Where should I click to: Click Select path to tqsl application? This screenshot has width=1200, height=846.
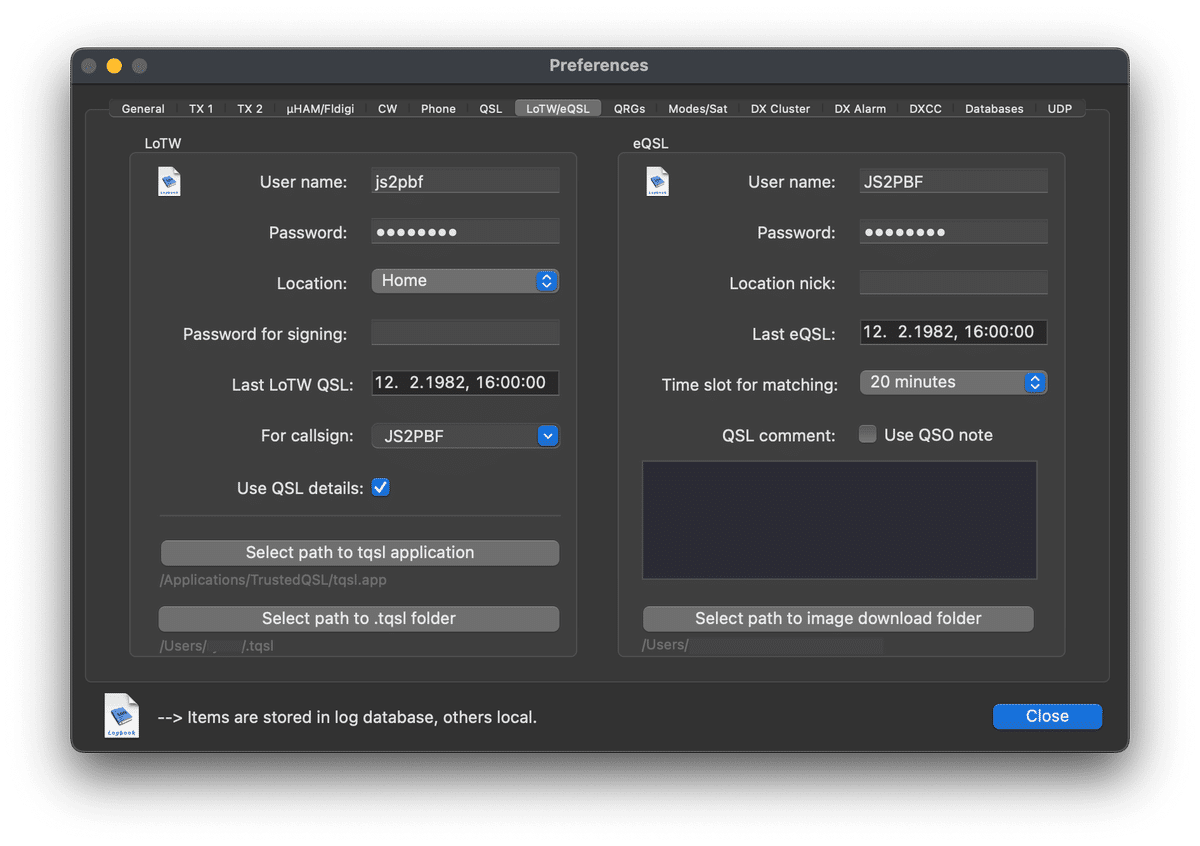pyautogui.click(x=360, y=553)
